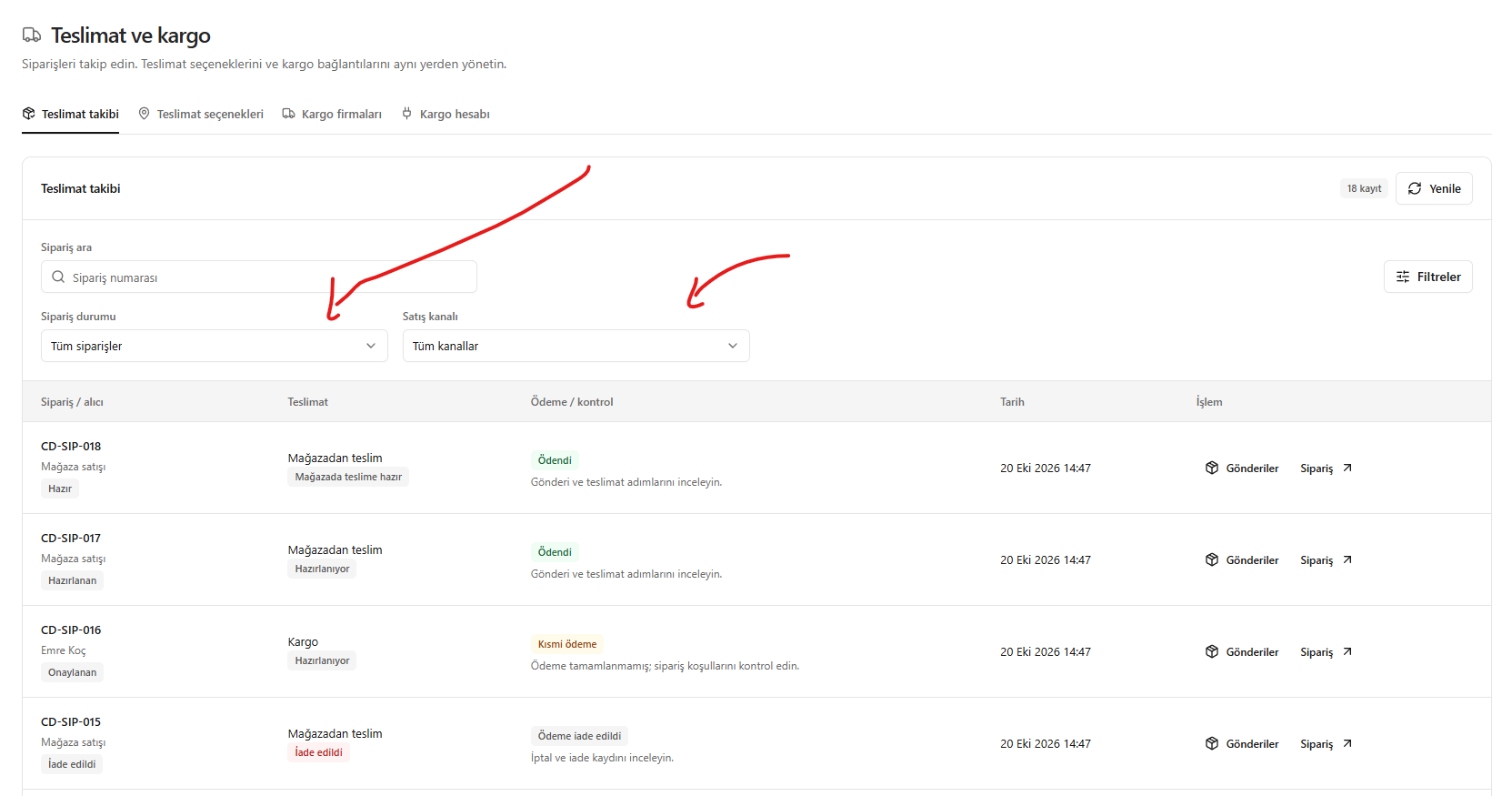Focus the Sipariş numarası search field
Viewport: 1512px width, 796px height.
(x=259, y=277)
